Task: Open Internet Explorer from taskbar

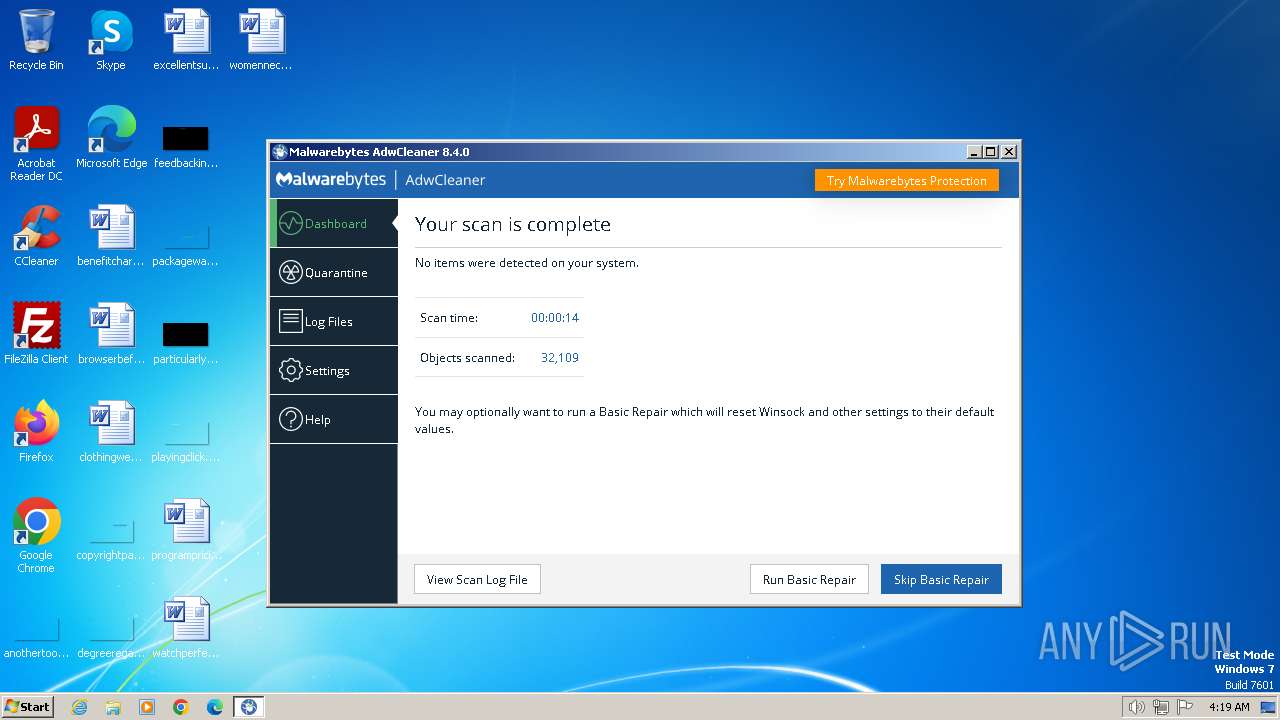Action: 79,707
